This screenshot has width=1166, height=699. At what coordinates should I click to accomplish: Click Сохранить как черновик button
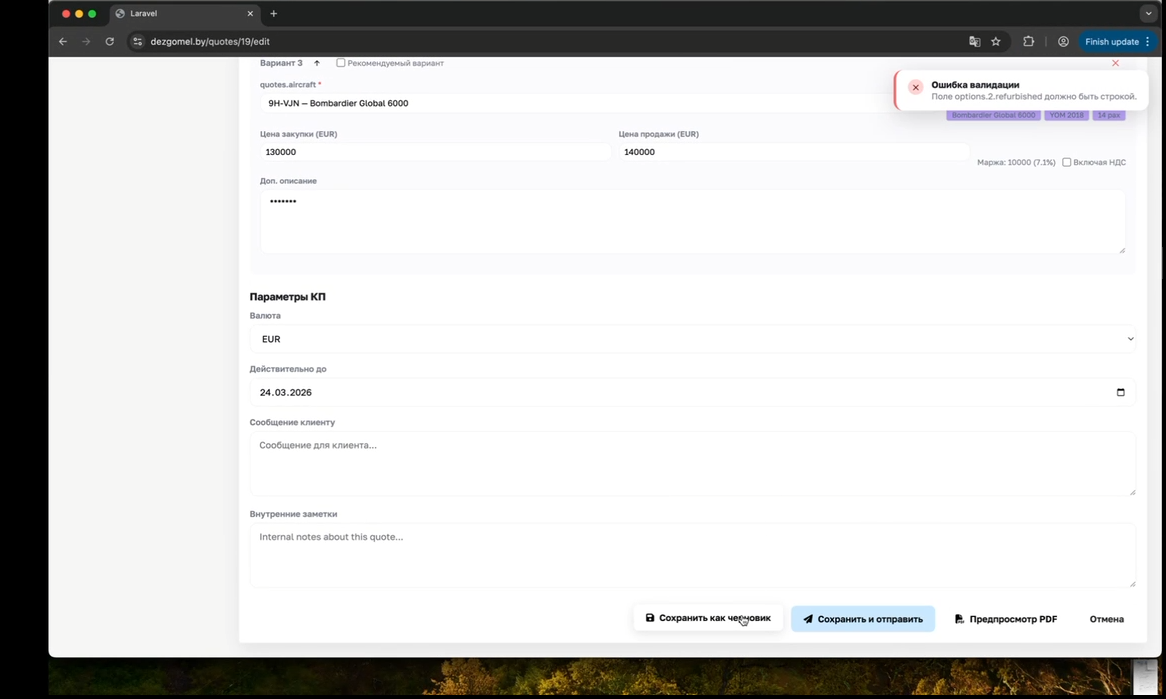[x=708, y=618]
